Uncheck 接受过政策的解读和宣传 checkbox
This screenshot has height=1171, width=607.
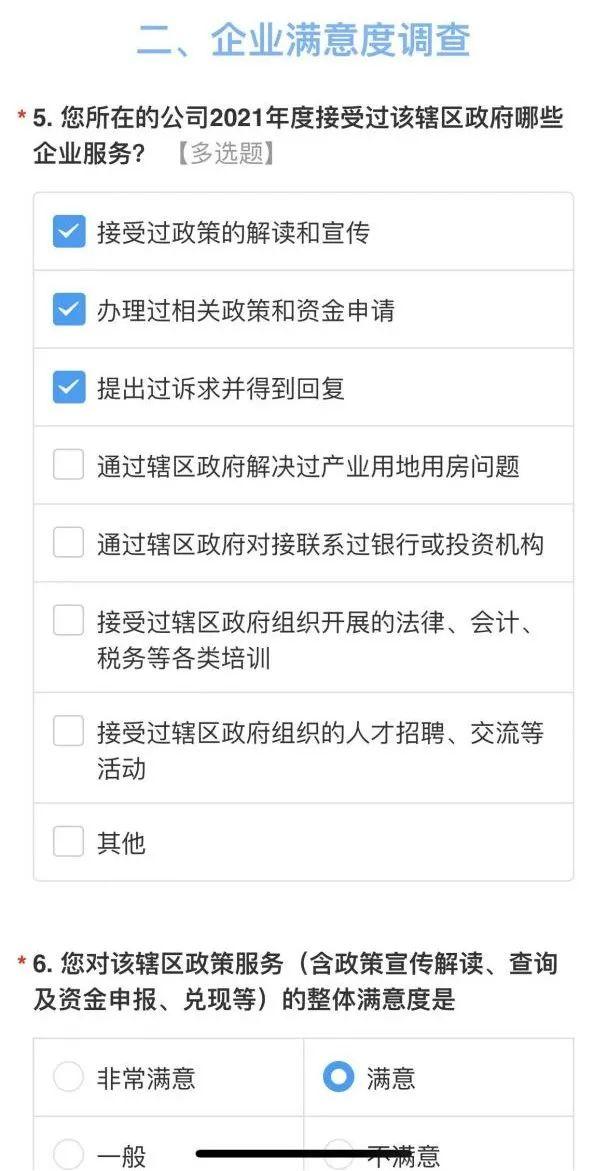(68, 232)
